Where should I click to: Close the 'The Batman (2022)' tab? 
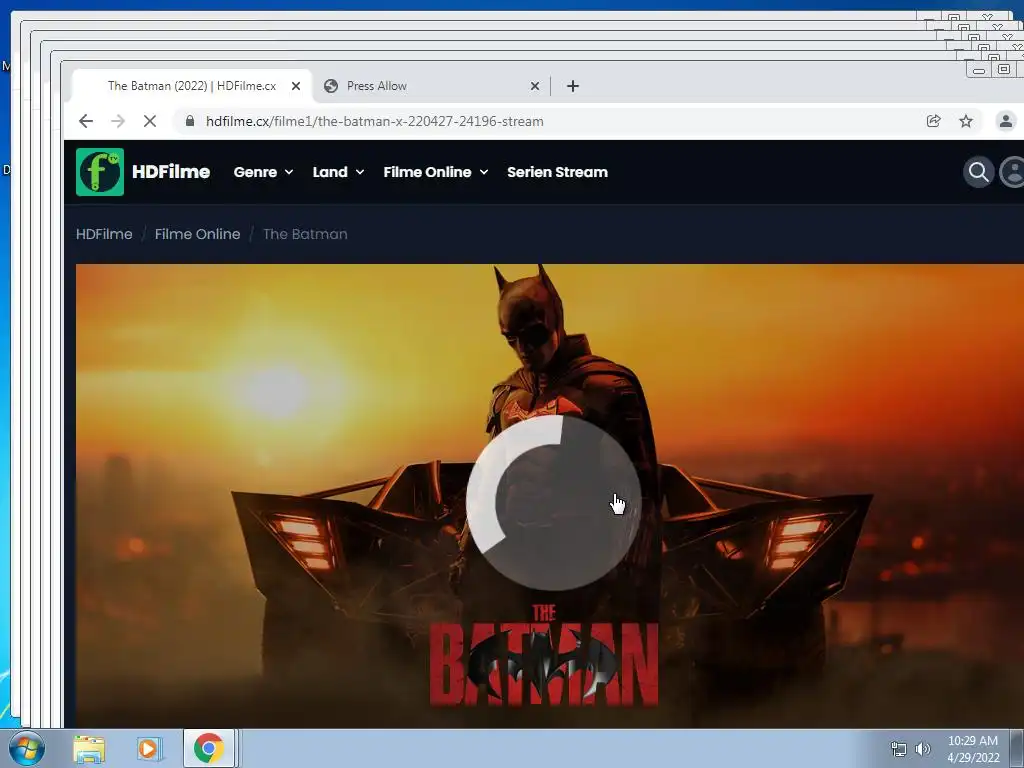point(296,86)
